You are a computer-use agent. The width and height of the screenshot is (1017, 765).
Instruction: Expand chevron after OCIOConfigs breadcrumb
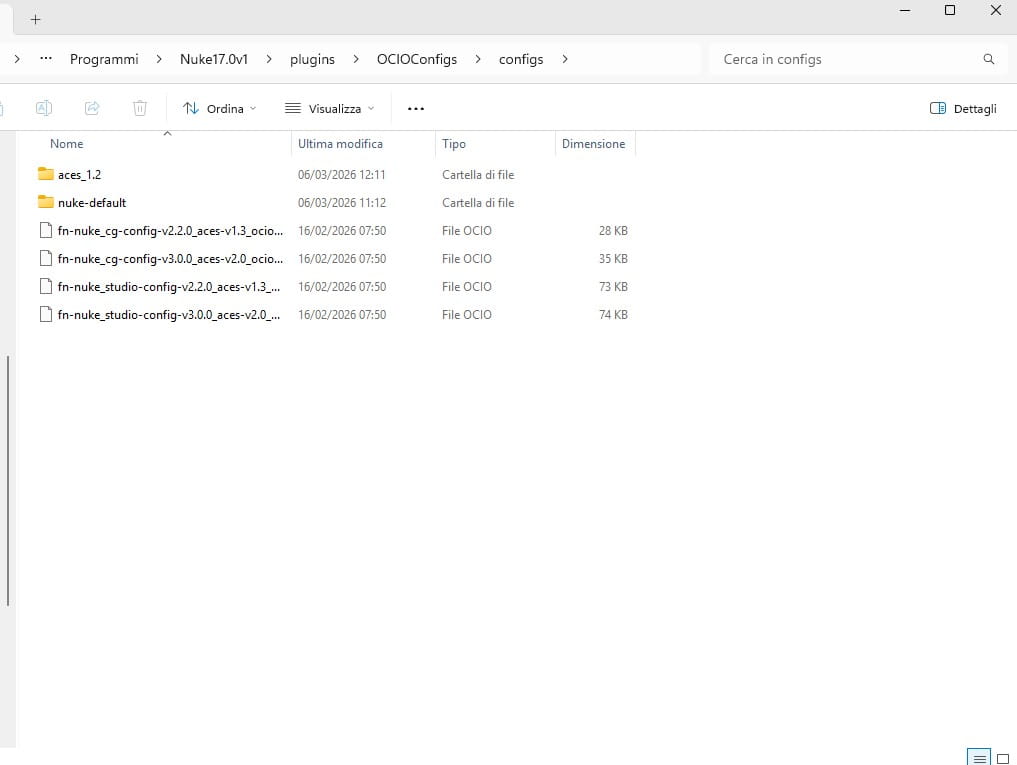[478, 59]
